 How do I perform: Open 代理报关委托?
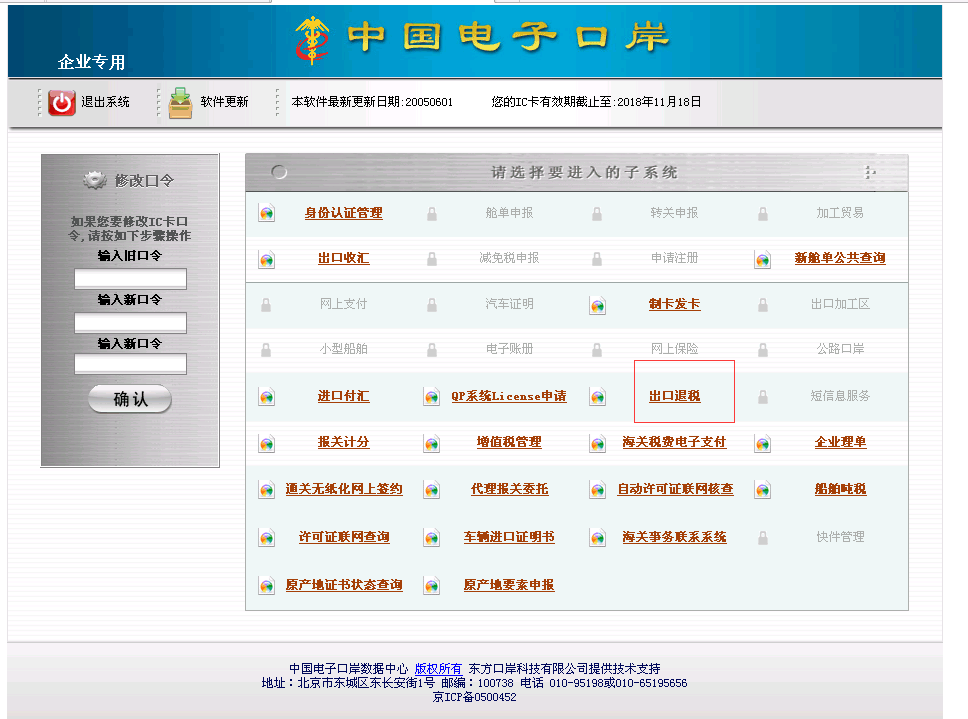509,489
